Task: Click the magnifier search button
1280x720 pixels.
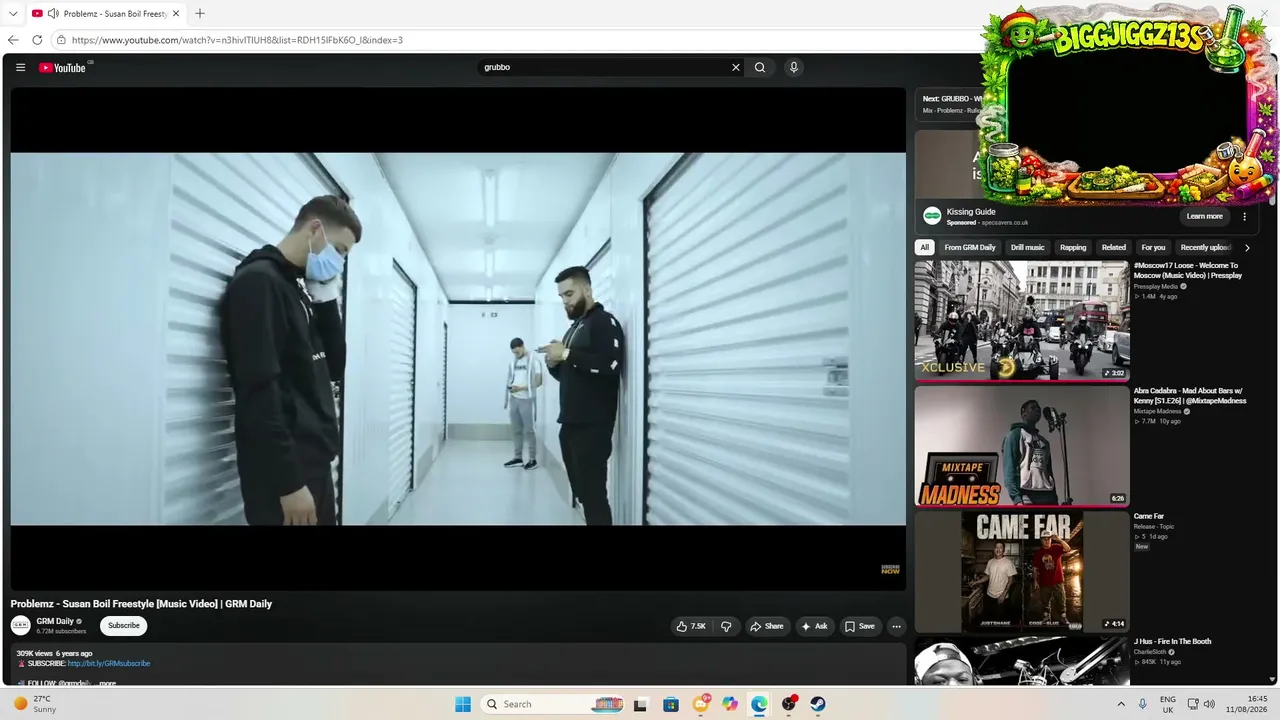Action: pyautogui.click(x=760, y=68)
